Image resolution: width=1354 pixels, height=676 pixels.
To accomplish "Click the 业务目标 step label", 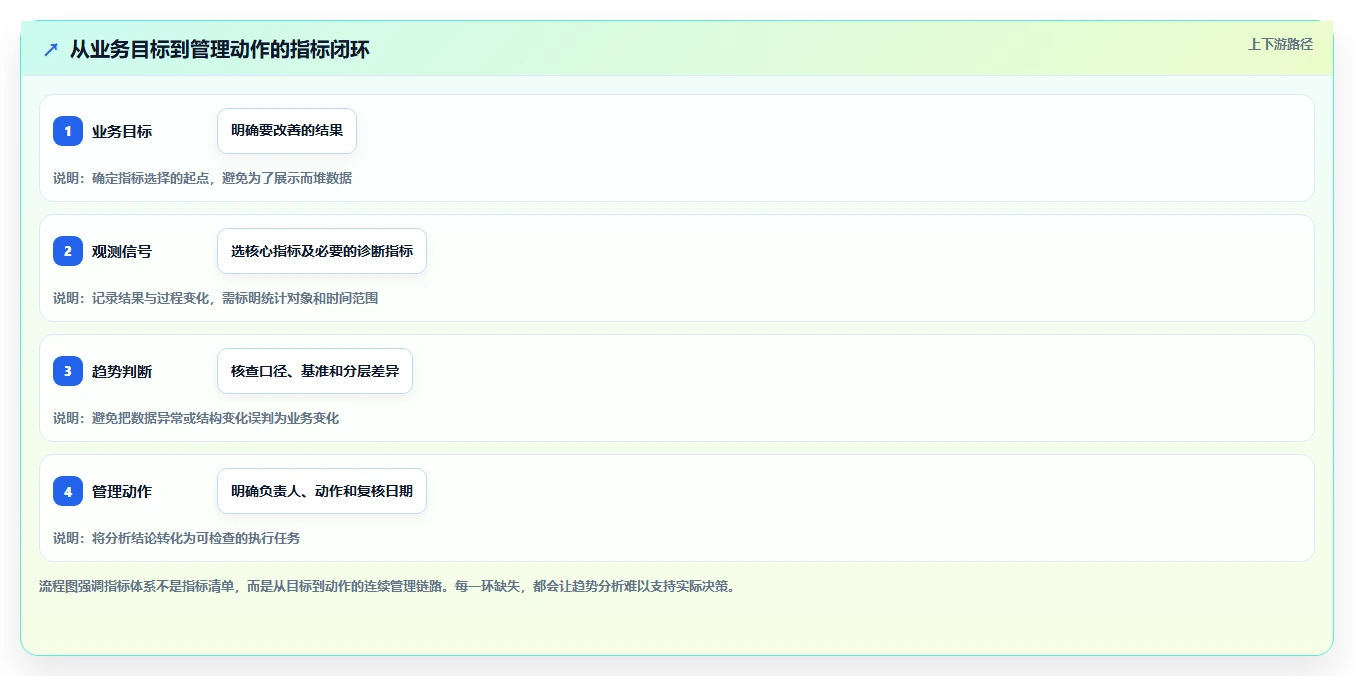I will 122,131.
